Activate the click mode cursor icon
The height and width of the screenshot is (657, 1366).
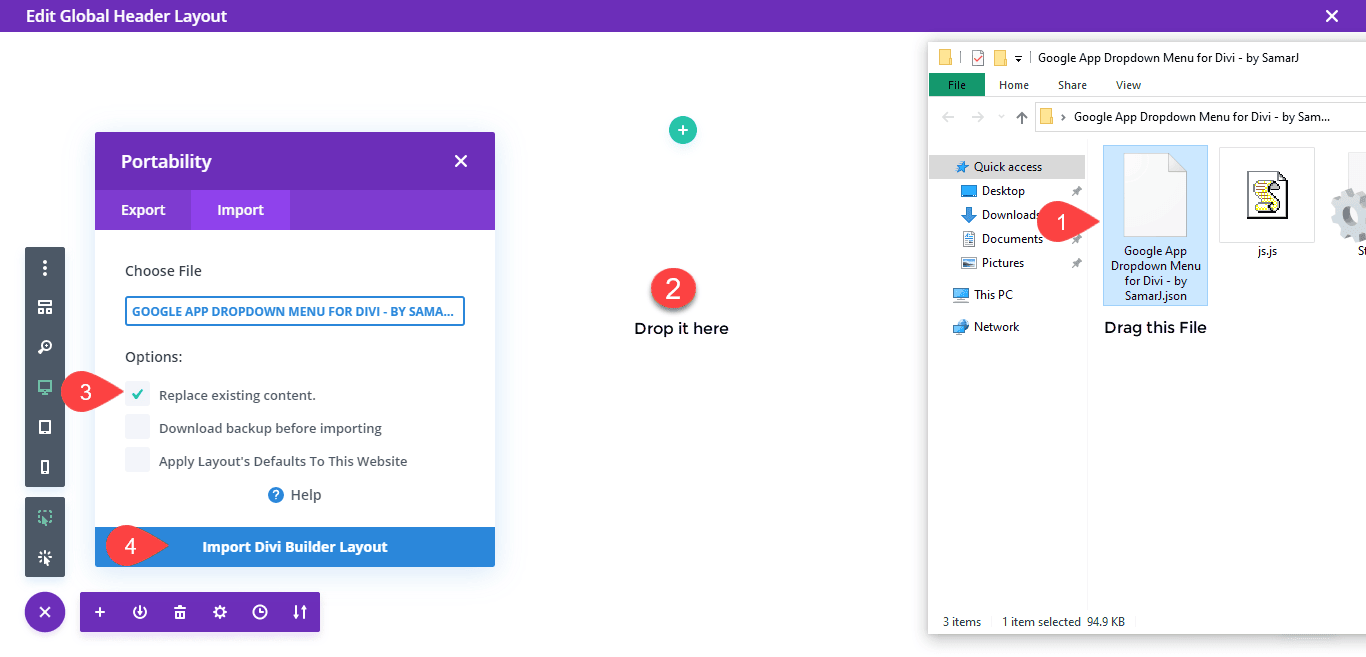tap(45, 558)
